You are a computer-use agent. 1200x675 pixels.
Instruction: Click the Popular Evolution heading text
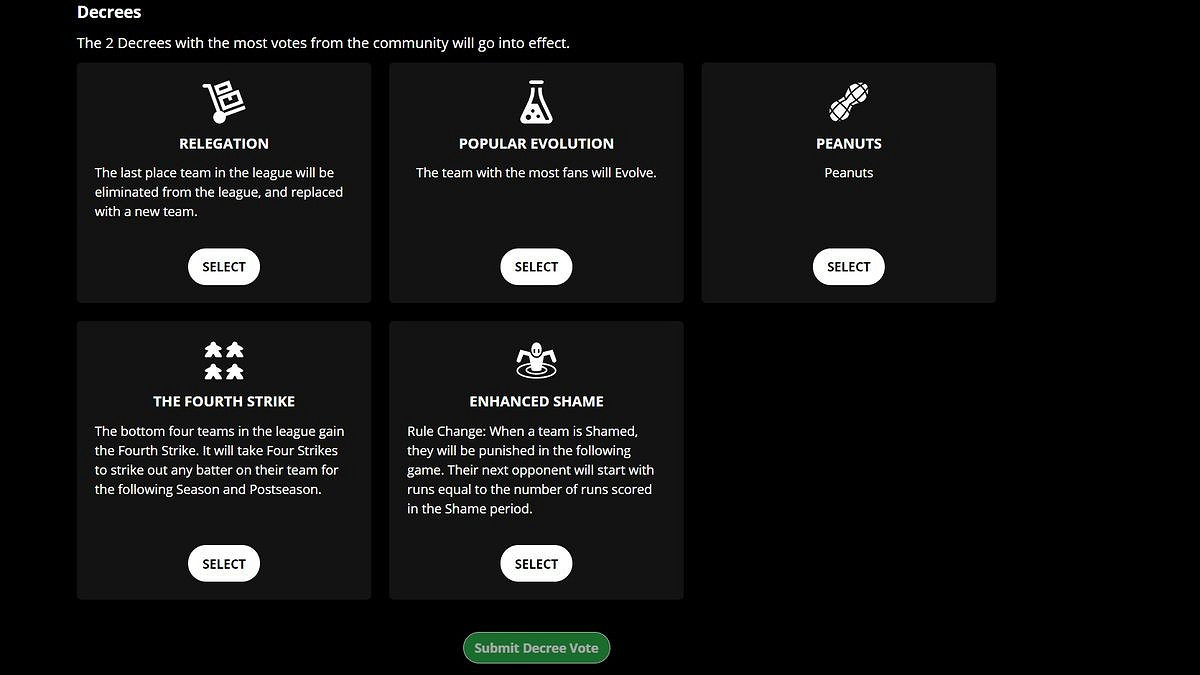[x=536, y=144]
